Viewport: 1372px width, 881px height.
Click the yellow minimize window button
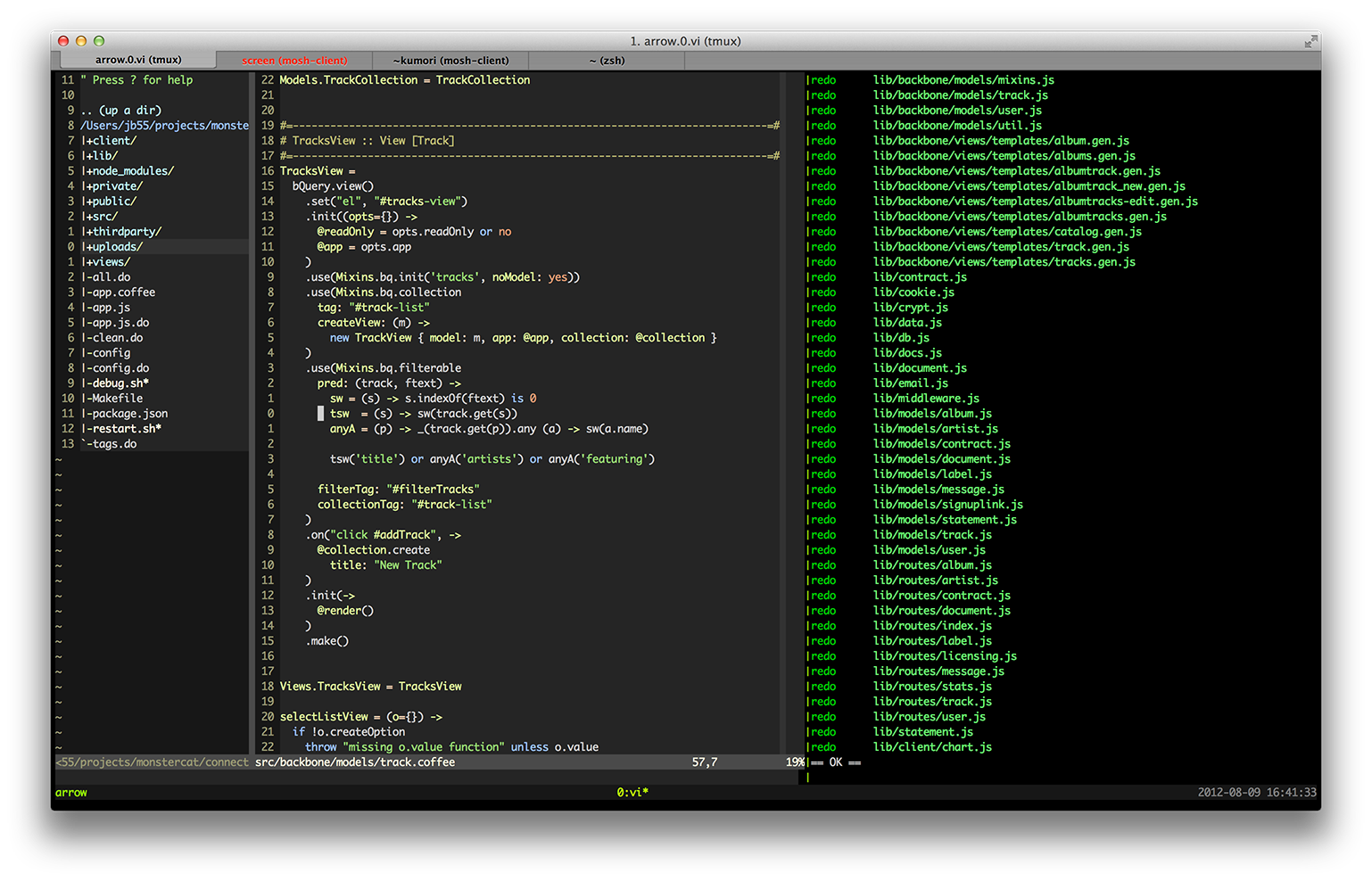[x=81, y=41]
